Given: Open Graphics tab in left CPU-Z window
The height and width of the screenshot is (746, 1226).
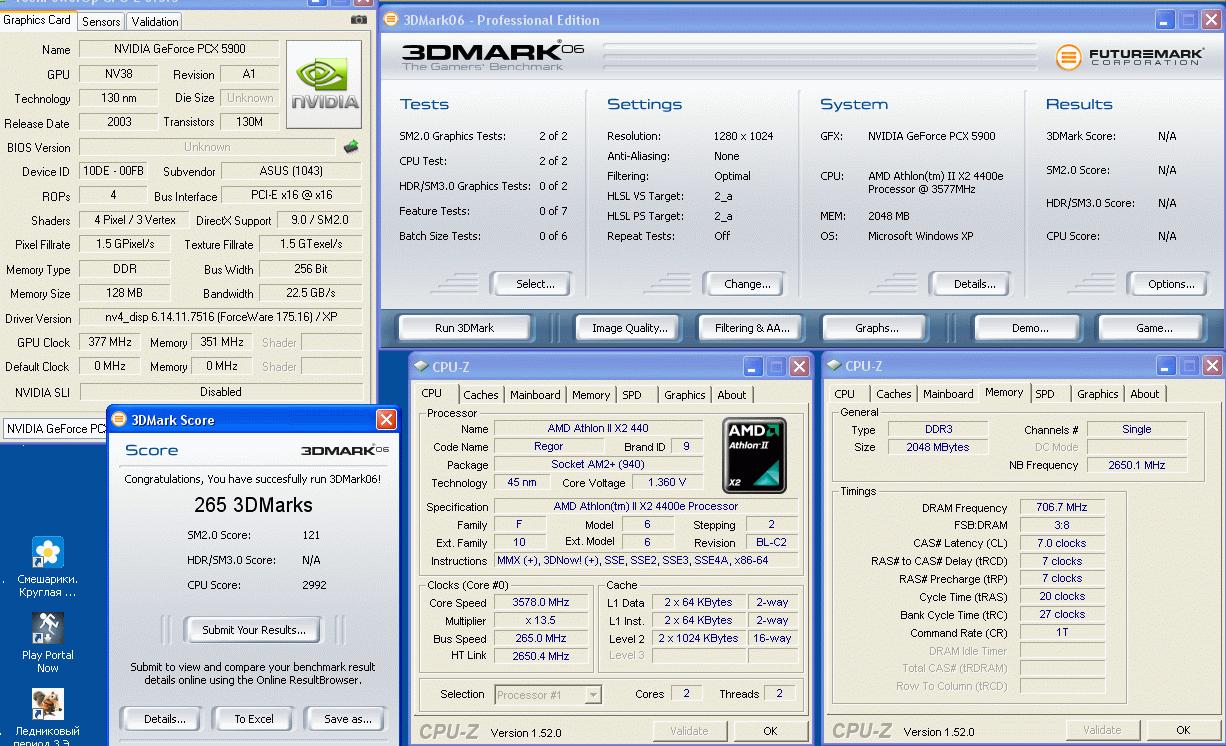Looking at the screenshot, I should [685, 395].
